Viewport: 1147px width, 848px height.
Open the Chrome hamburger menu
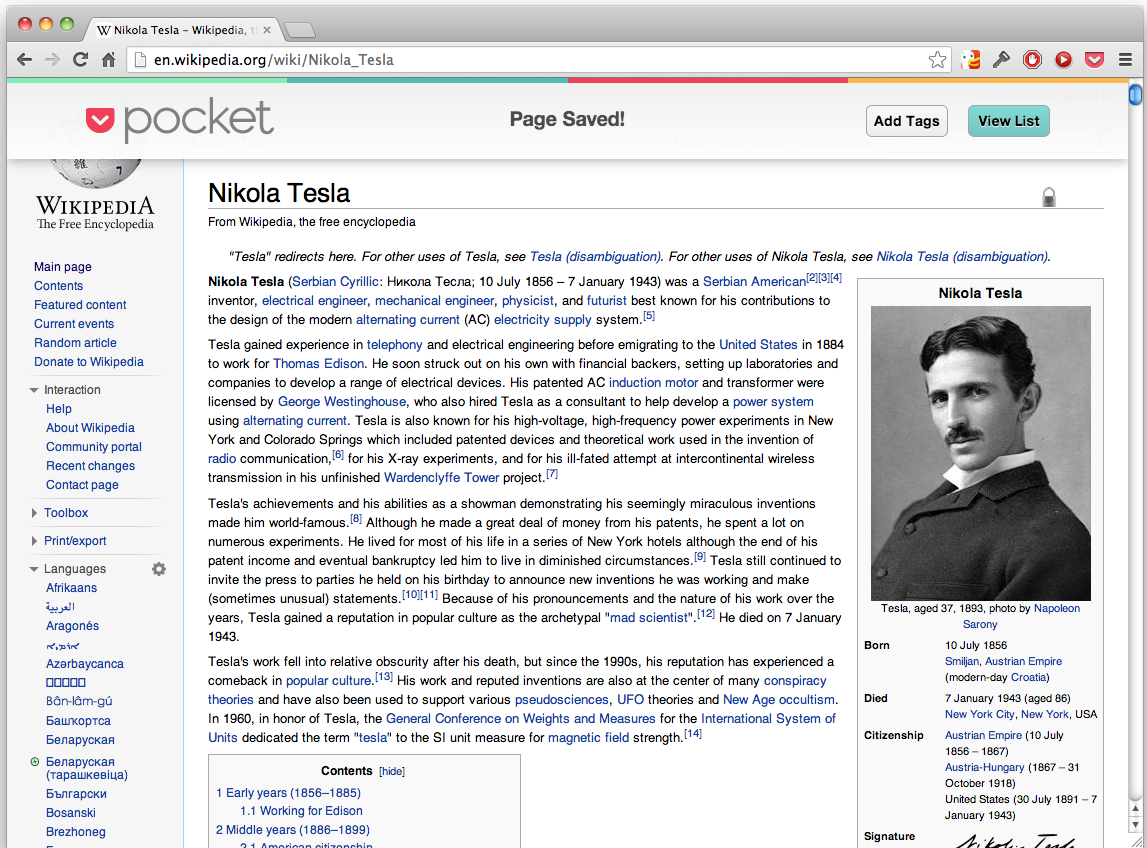1126,60
